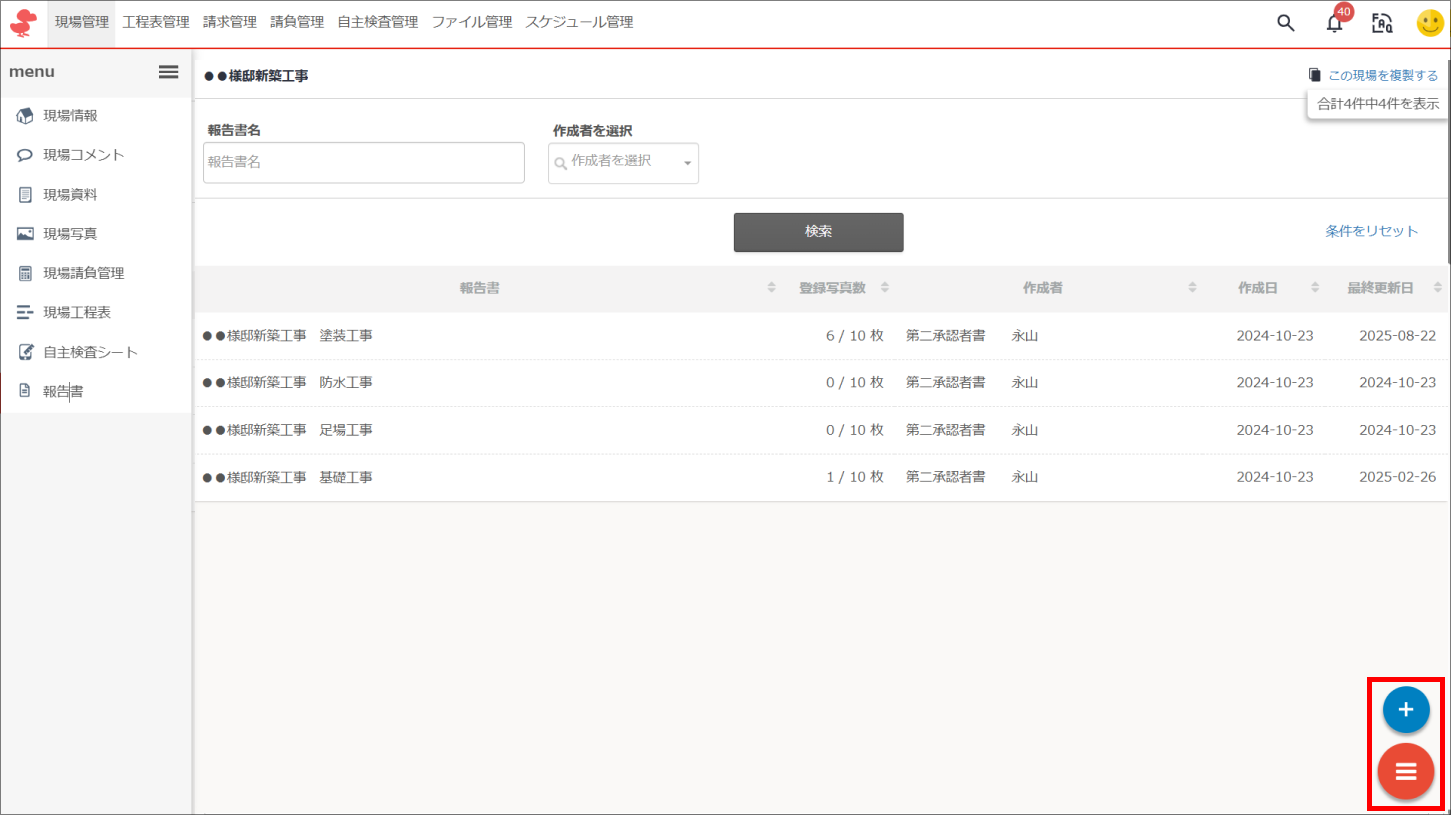
Task: Click the blue plus add button
Action: [x=1405, y=710]
